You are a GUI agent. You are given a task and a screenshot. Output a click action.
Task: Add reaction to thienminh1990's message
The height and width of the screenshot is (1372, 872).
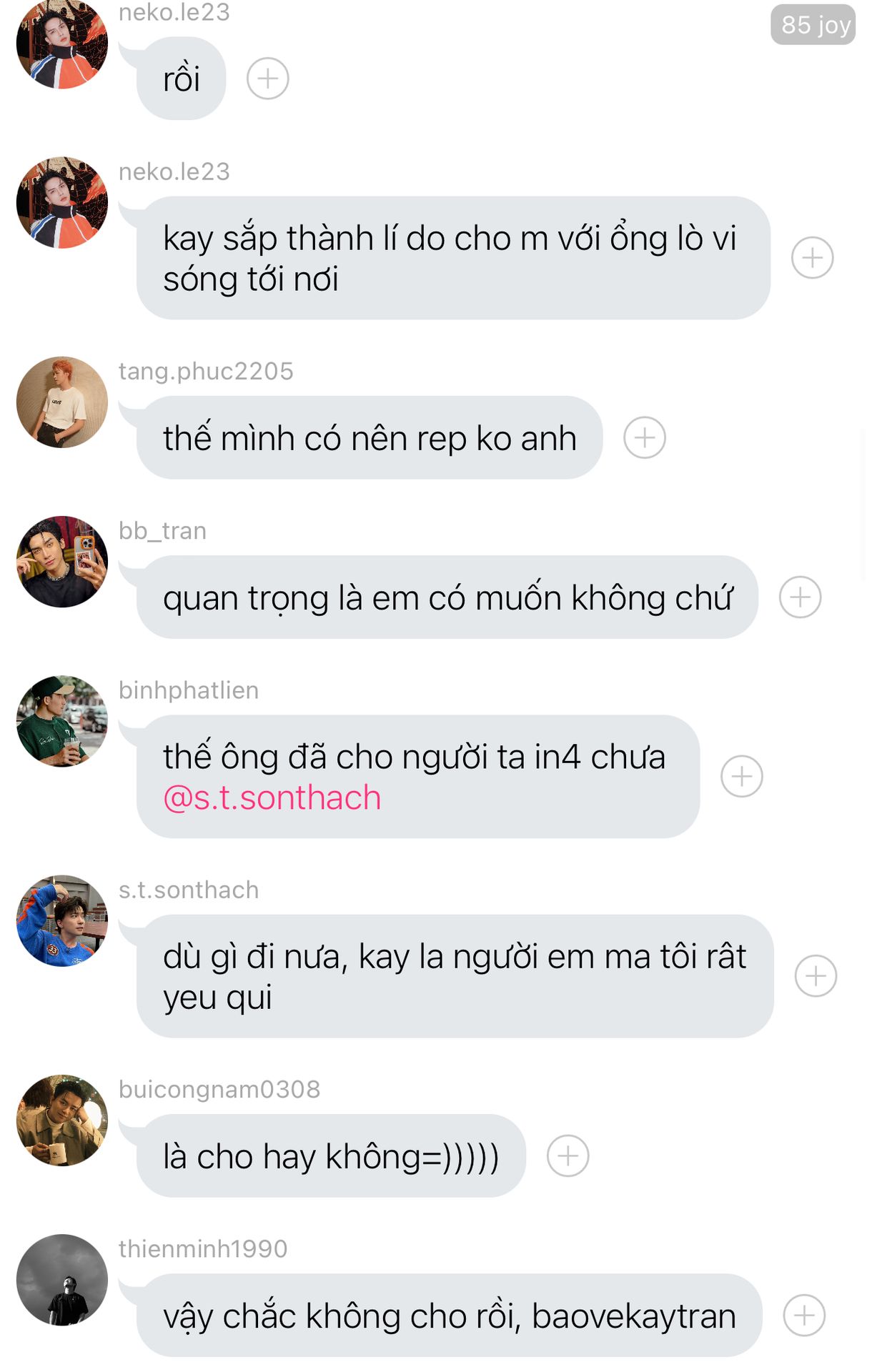804,1316
